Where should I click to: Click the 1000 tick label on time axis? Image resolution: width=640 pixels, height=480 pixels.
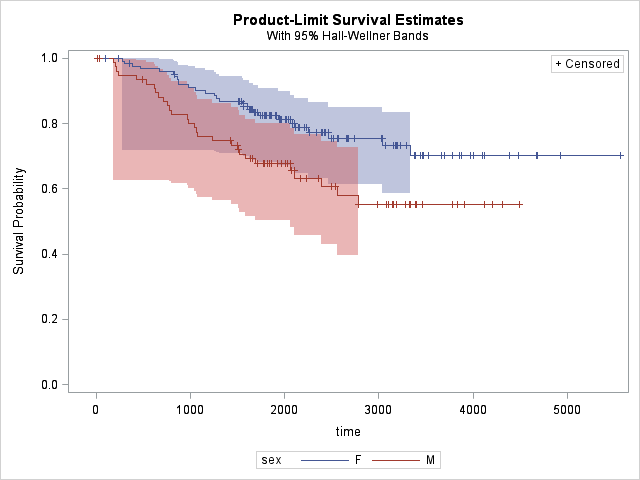(x=190, y=408)
